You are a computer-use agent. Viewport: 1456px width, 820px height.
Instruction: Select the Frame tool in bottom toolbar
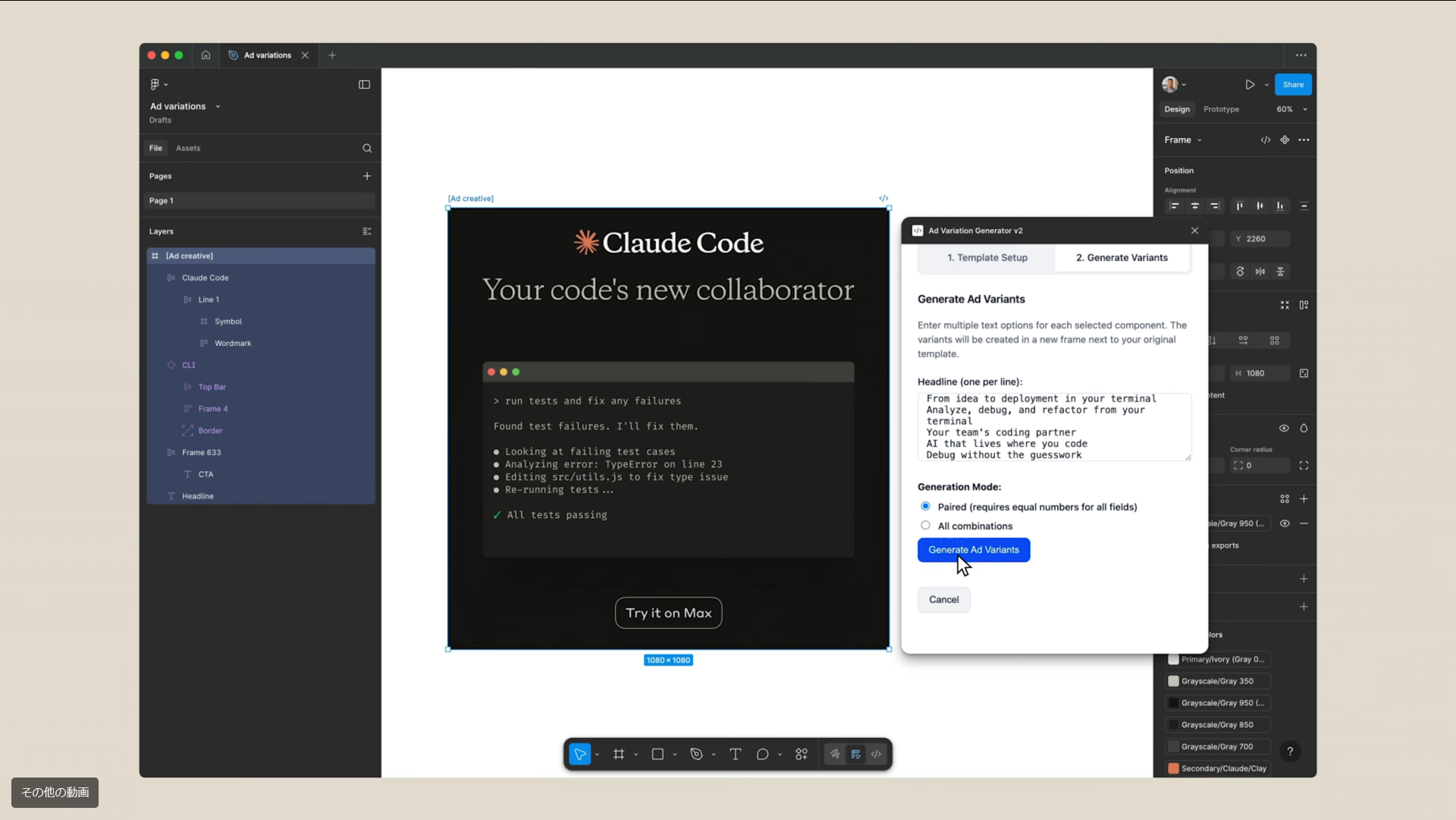[619, 754]
